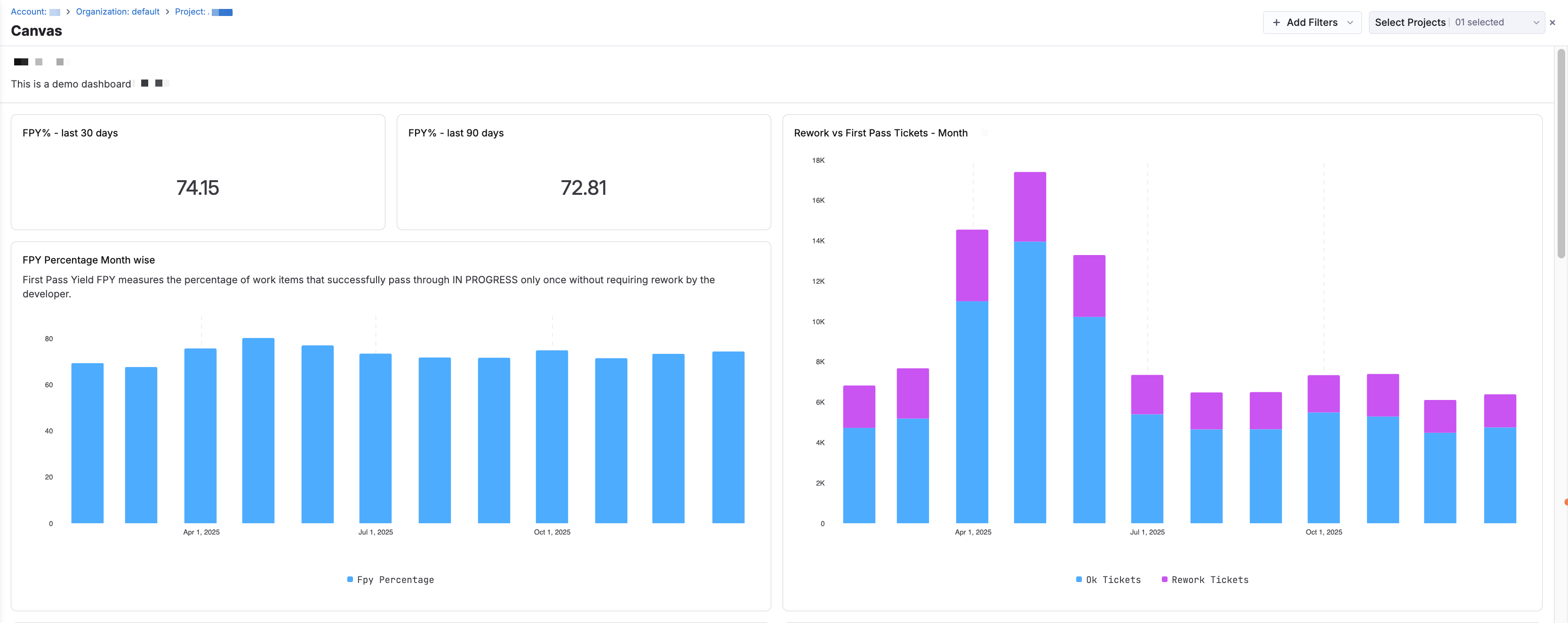Viewport: 1568px width, 623px height.
Task: Click the purple Rework Tickets legend marker
Action: (x=1164, y=579)
